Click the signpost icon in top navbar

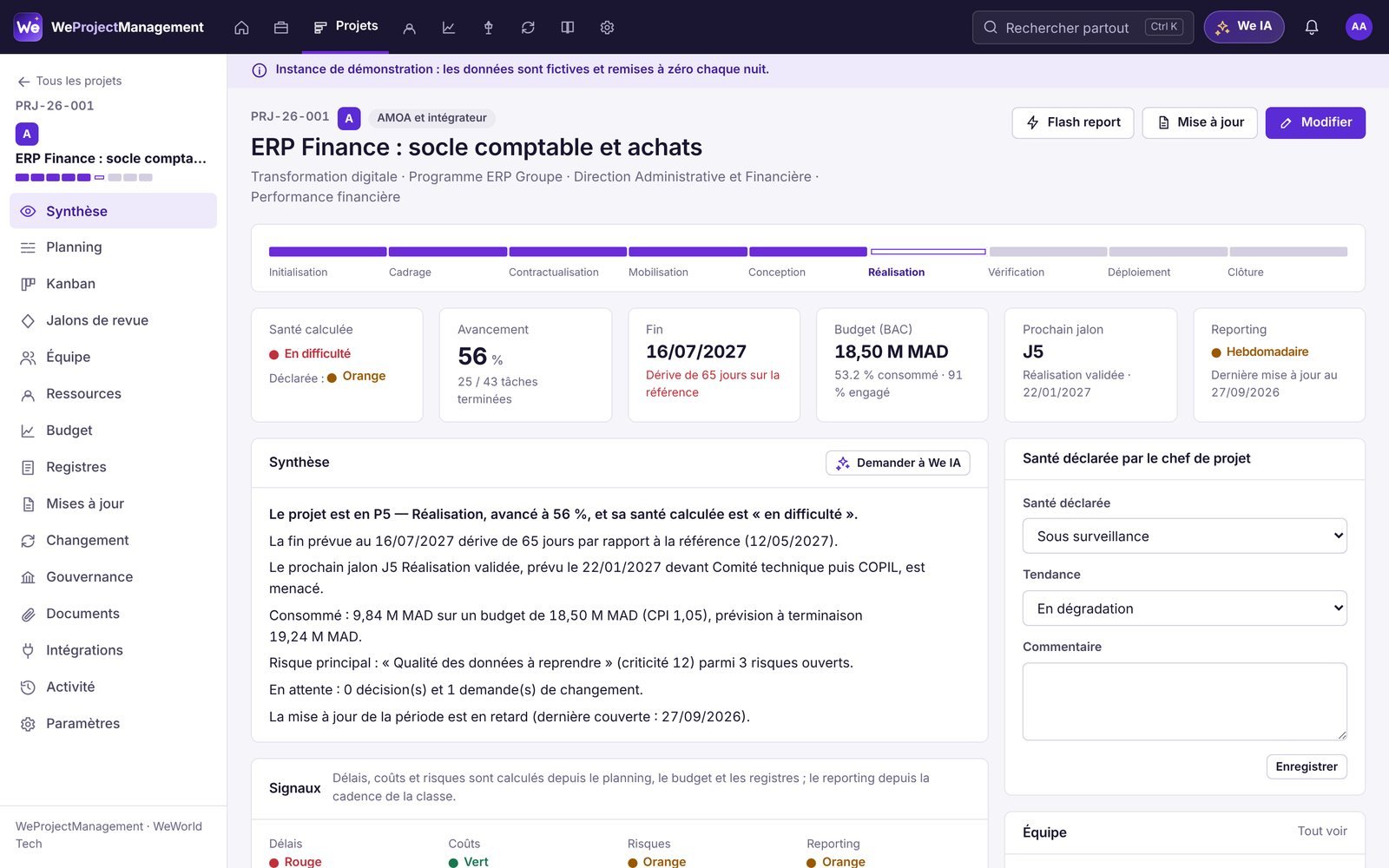coord(488,27)
